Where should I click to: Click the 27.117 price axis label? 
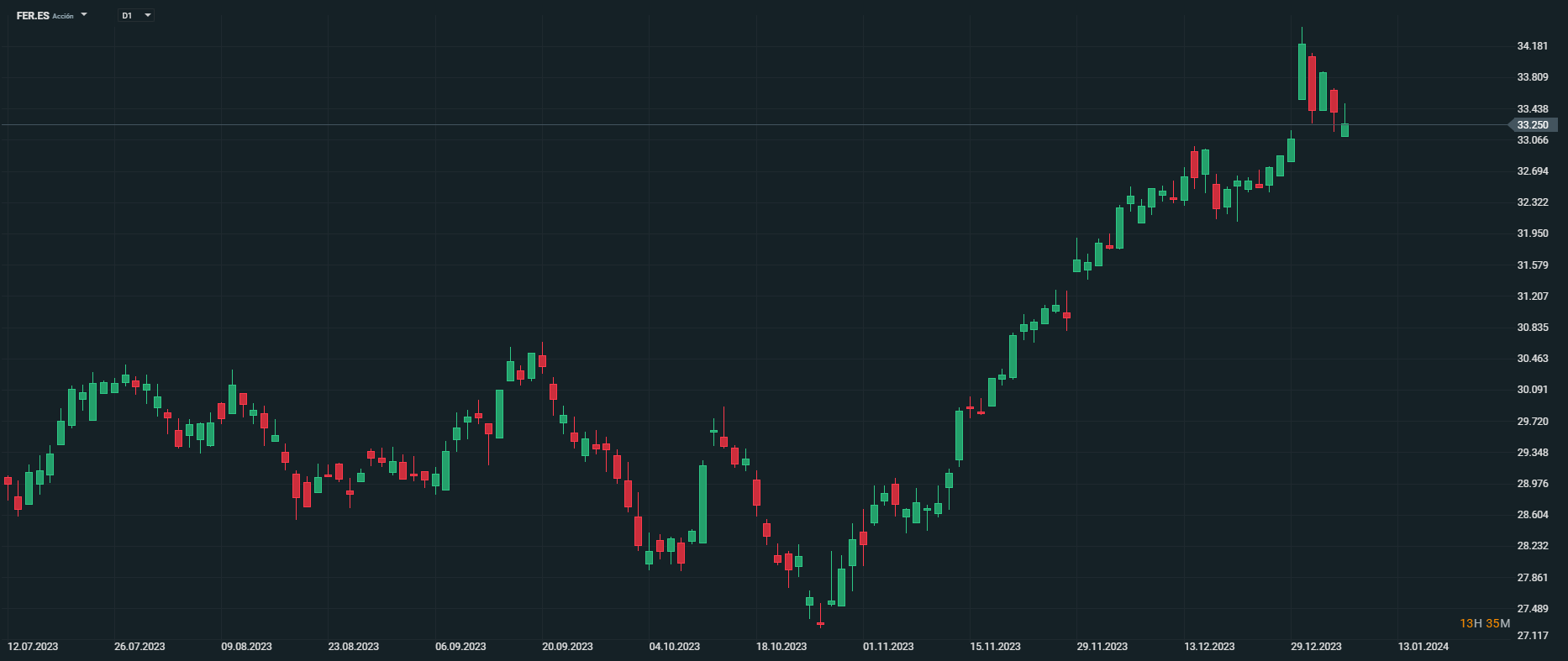(1532, 636)
